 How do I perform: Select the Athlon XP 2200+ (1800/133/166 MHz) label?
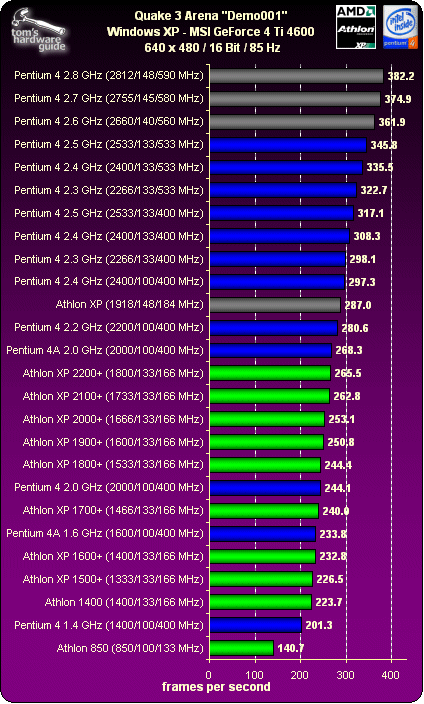tap(113, 373)
